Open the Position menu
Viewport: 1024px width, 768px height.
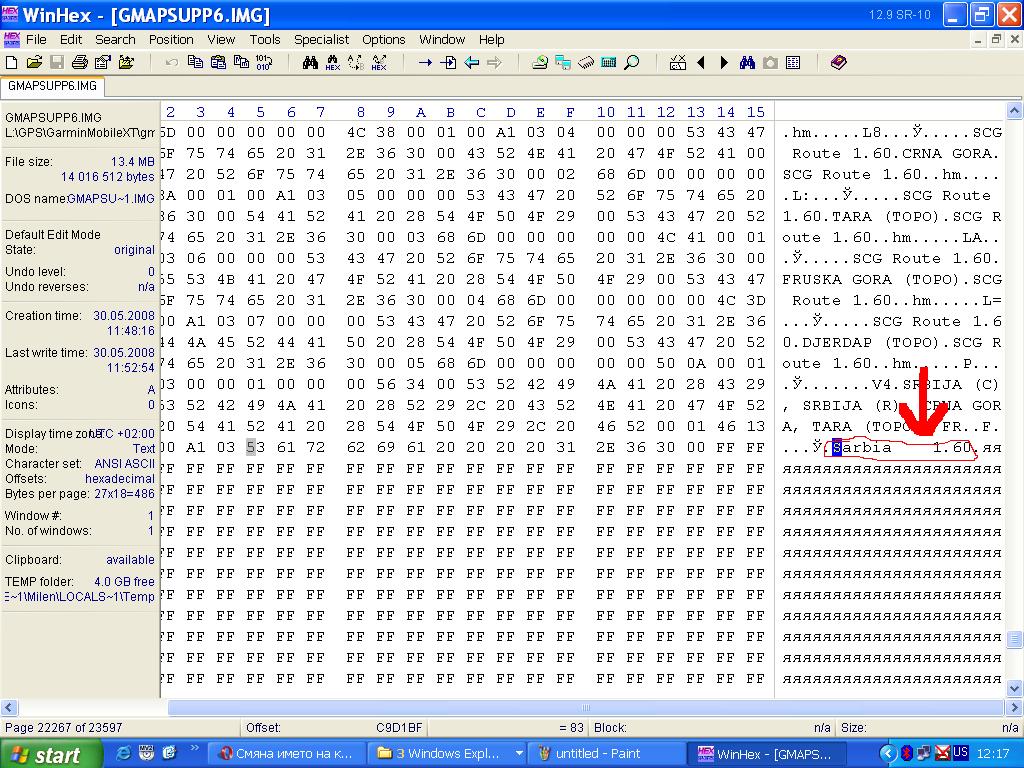(171, 39)
